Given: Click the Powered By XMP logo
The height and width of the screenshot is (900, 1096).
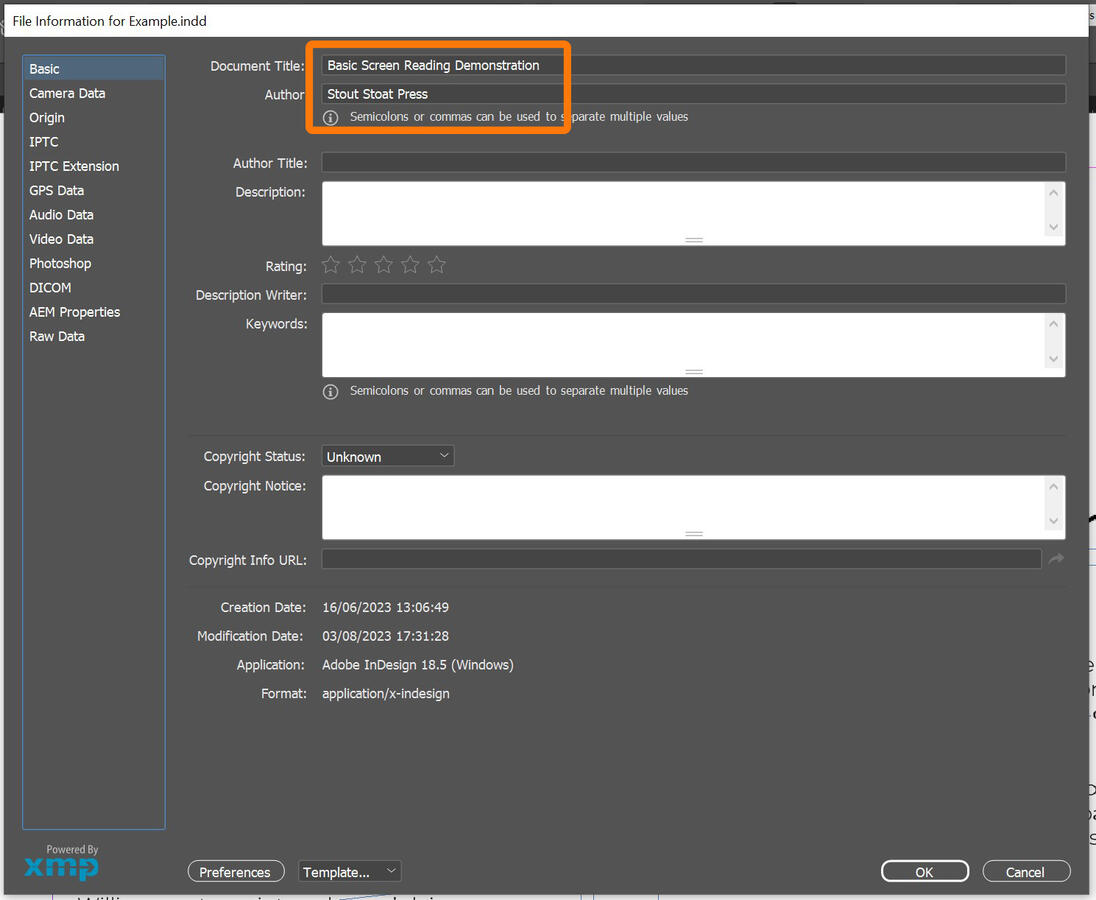Looking at the screenshot, I should pyautogui.click(x=61, y=862).
